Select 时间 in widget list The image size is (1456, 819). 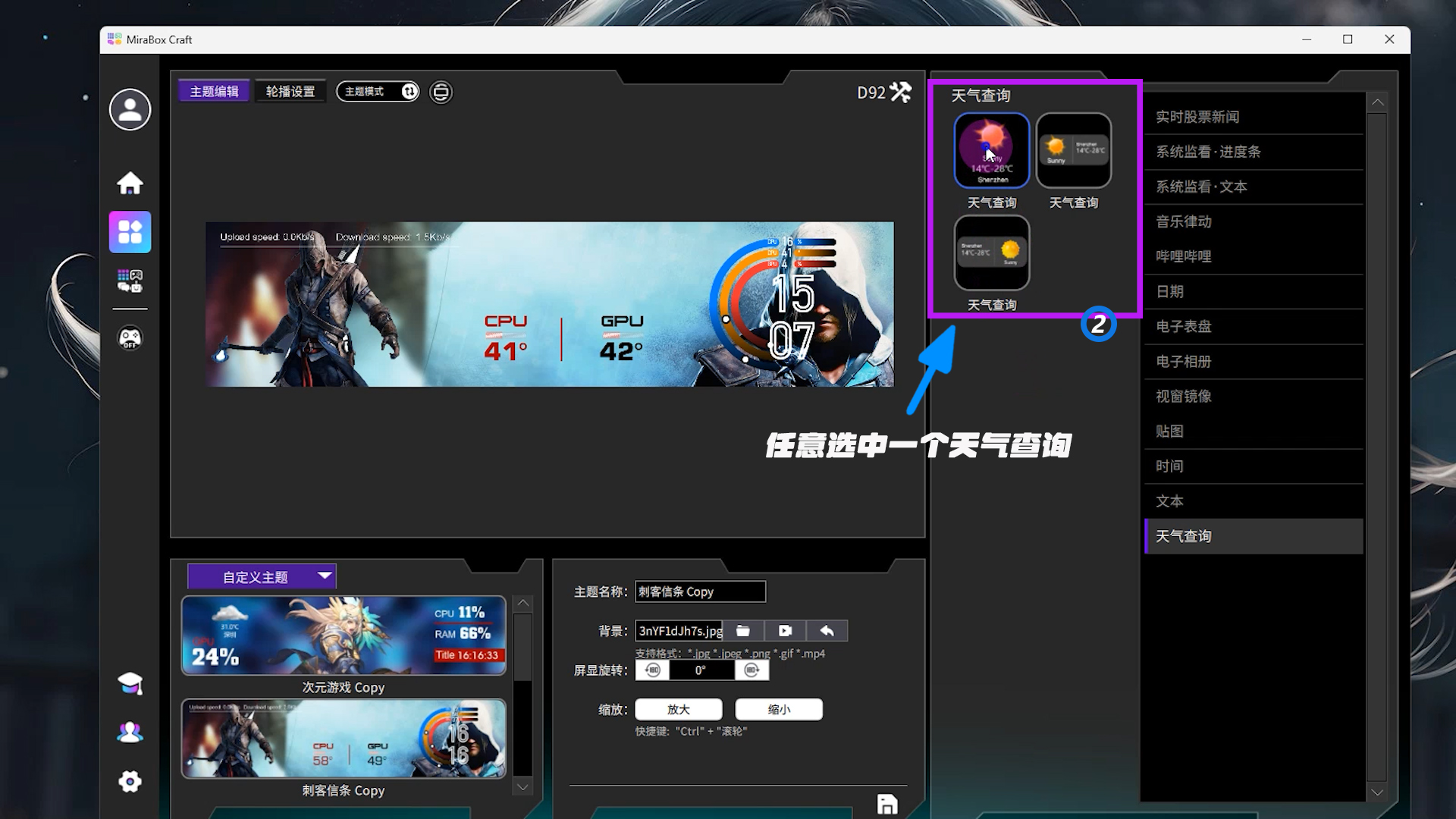(1254, 466)
